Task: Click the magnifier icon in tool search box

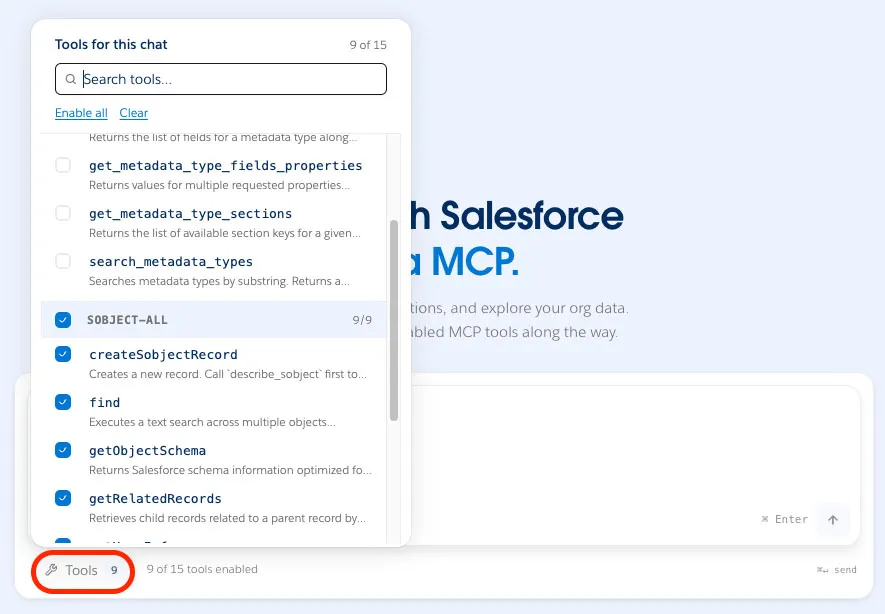Action: coord(71,79)
